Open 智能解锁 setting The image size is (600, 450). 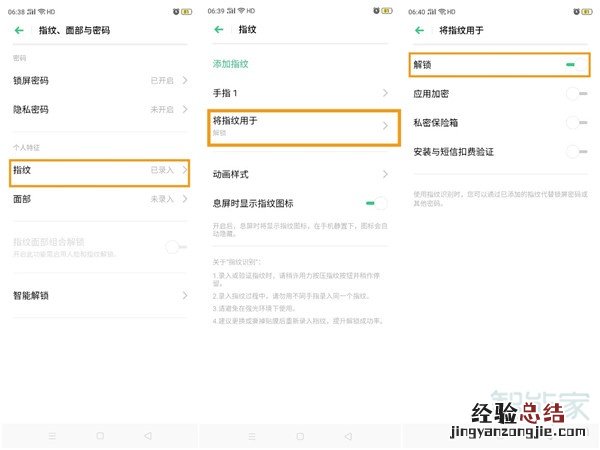[x=100, y=296]
